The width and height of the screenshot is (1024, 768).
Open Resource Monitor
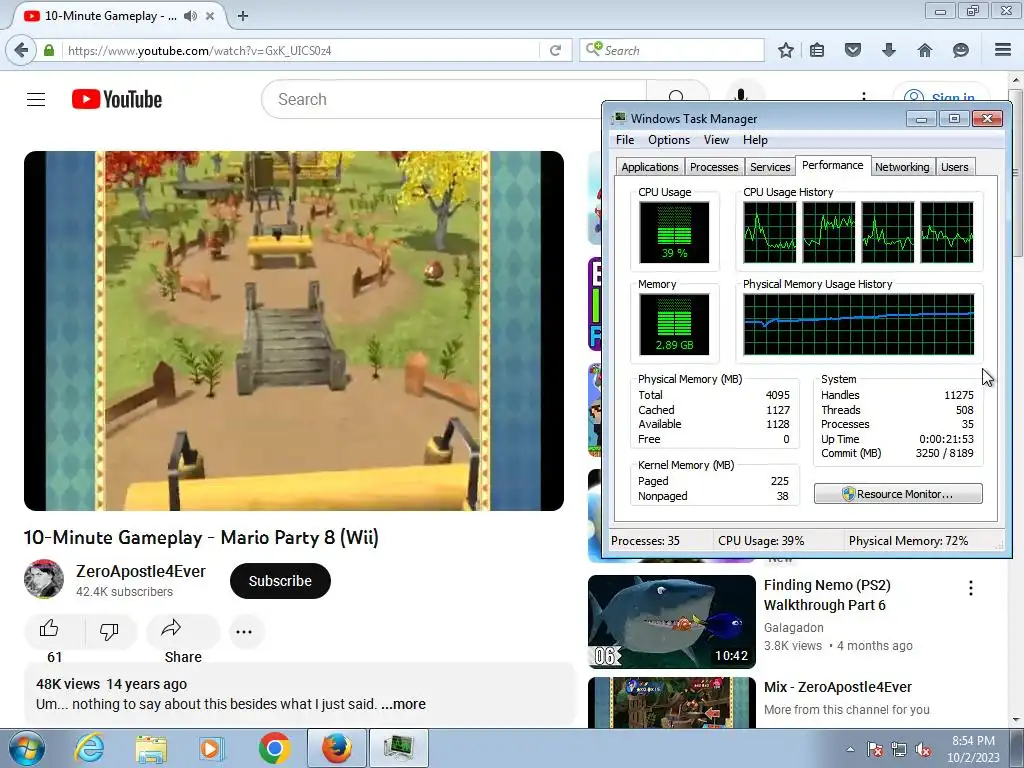pos(898,494)
